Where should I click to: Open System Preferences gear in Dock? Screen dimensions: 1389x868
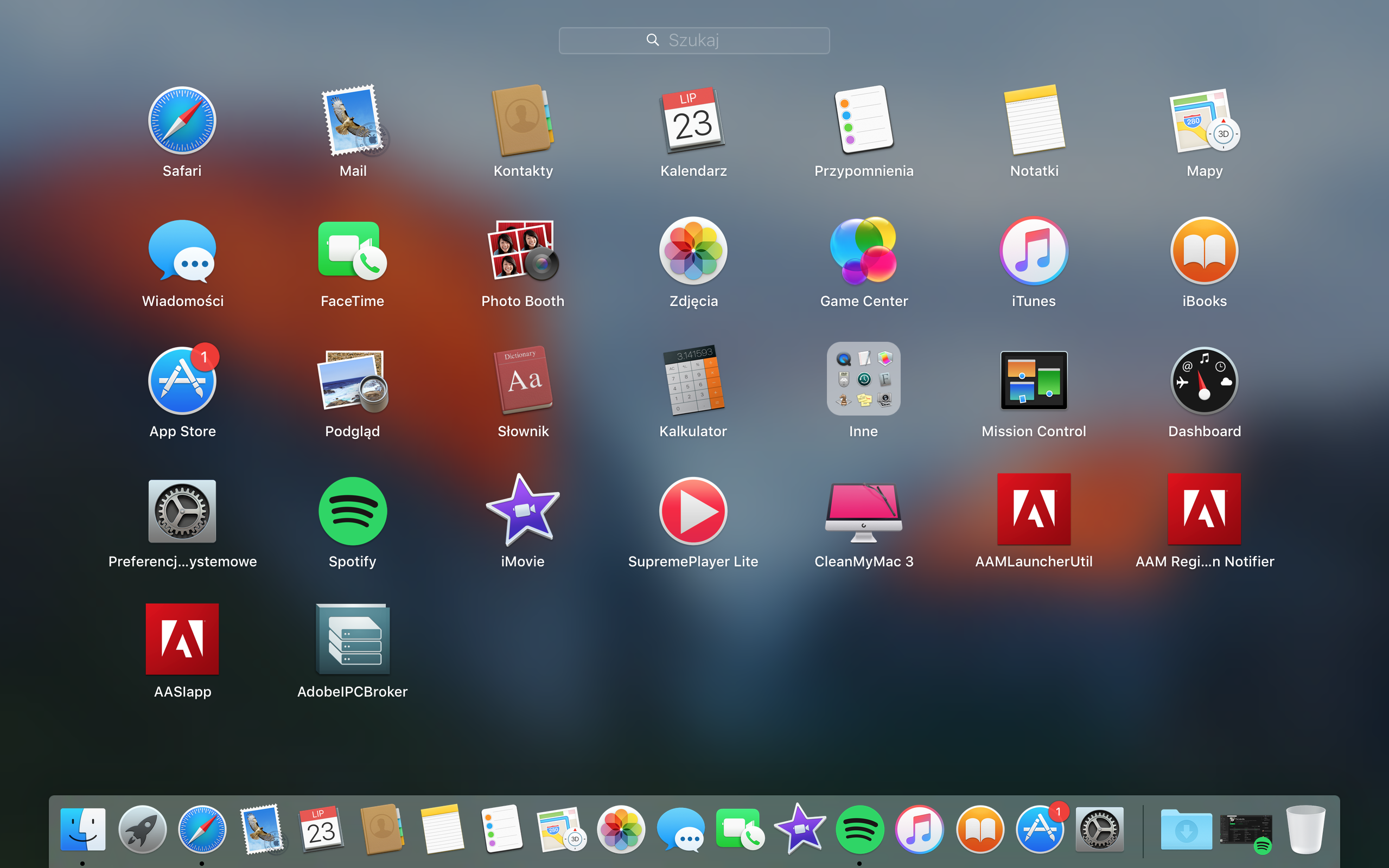point(1099,829)
